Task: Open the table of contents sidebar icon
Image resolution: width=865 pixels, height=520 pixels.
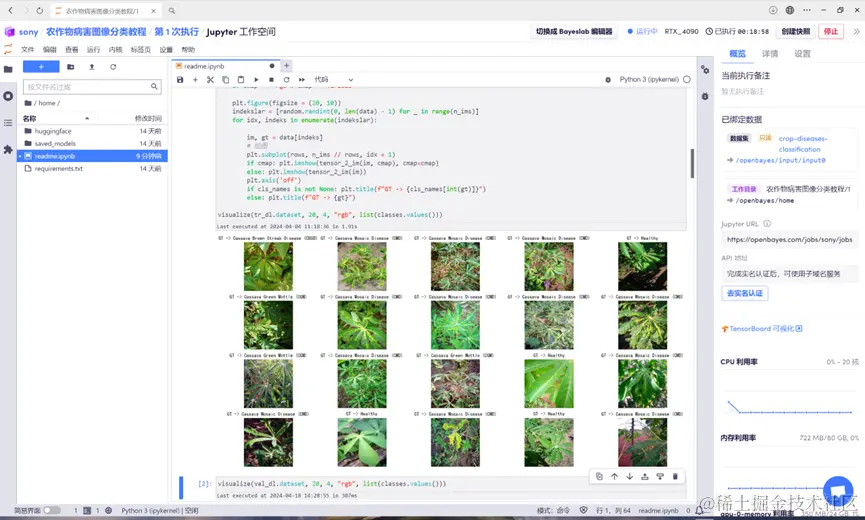Action: [8, 122]
